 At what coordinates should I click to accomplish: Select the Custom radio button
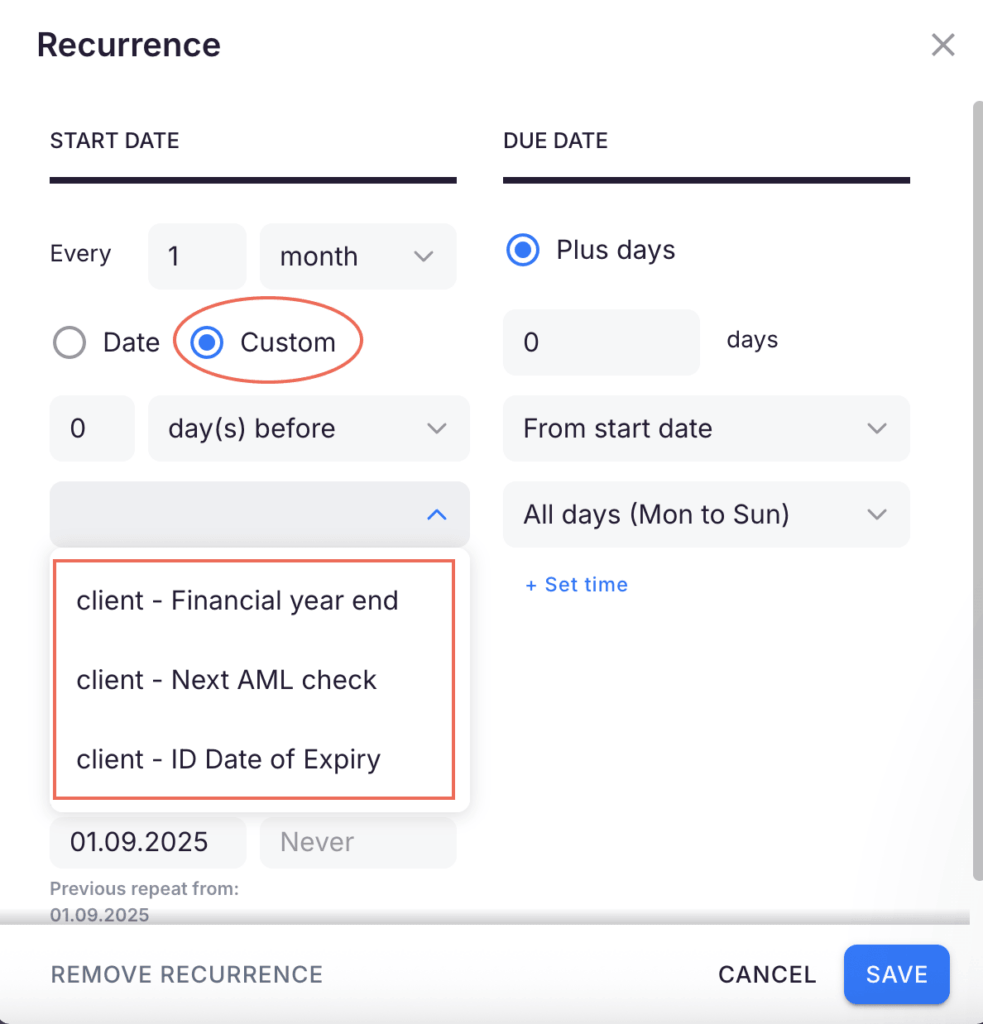pos(205,342)
